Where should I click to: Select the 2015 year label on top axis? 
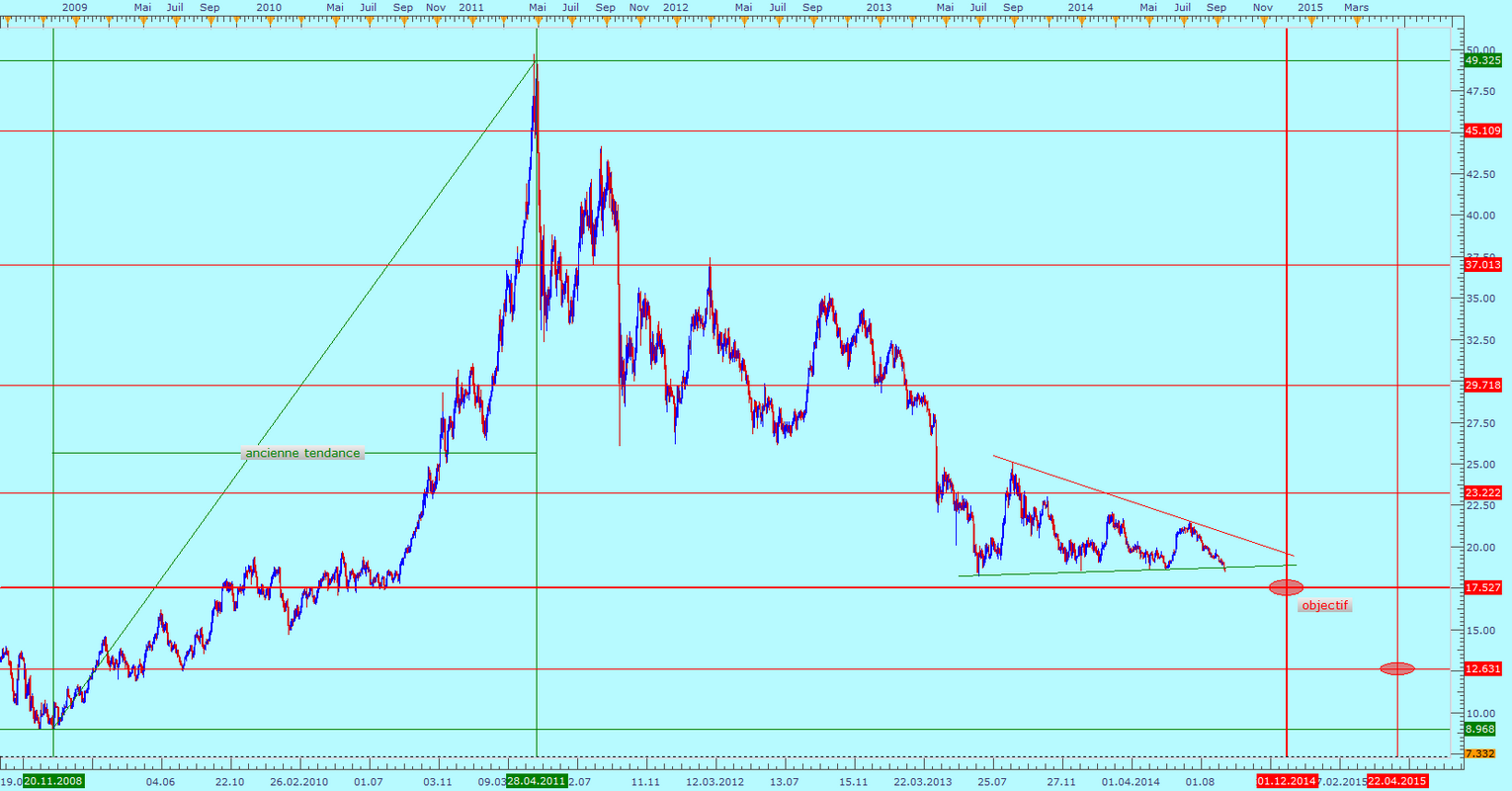1310,7
